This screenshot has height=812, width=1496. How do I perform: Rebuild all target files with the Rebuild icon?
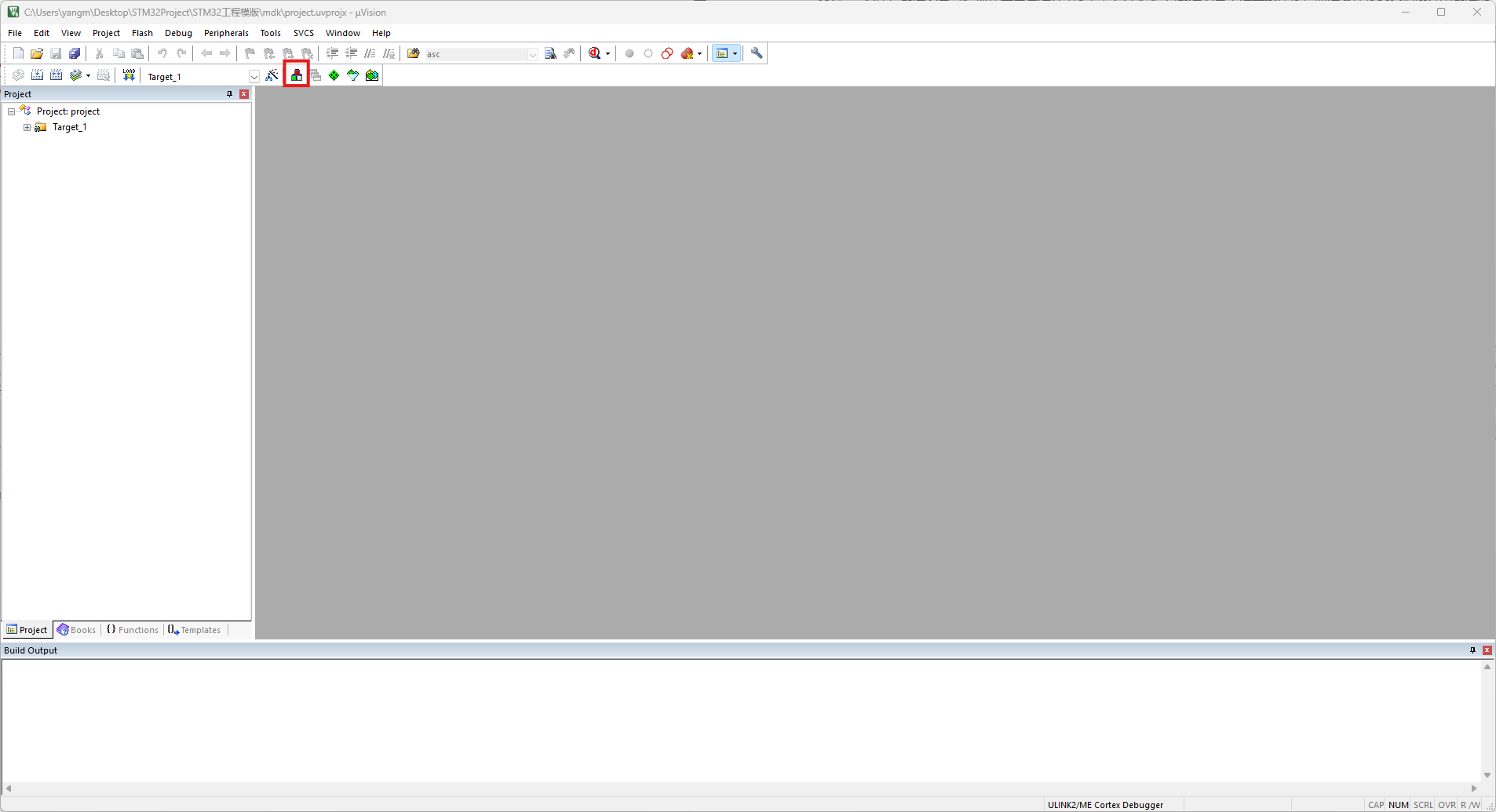coord(56,75)
